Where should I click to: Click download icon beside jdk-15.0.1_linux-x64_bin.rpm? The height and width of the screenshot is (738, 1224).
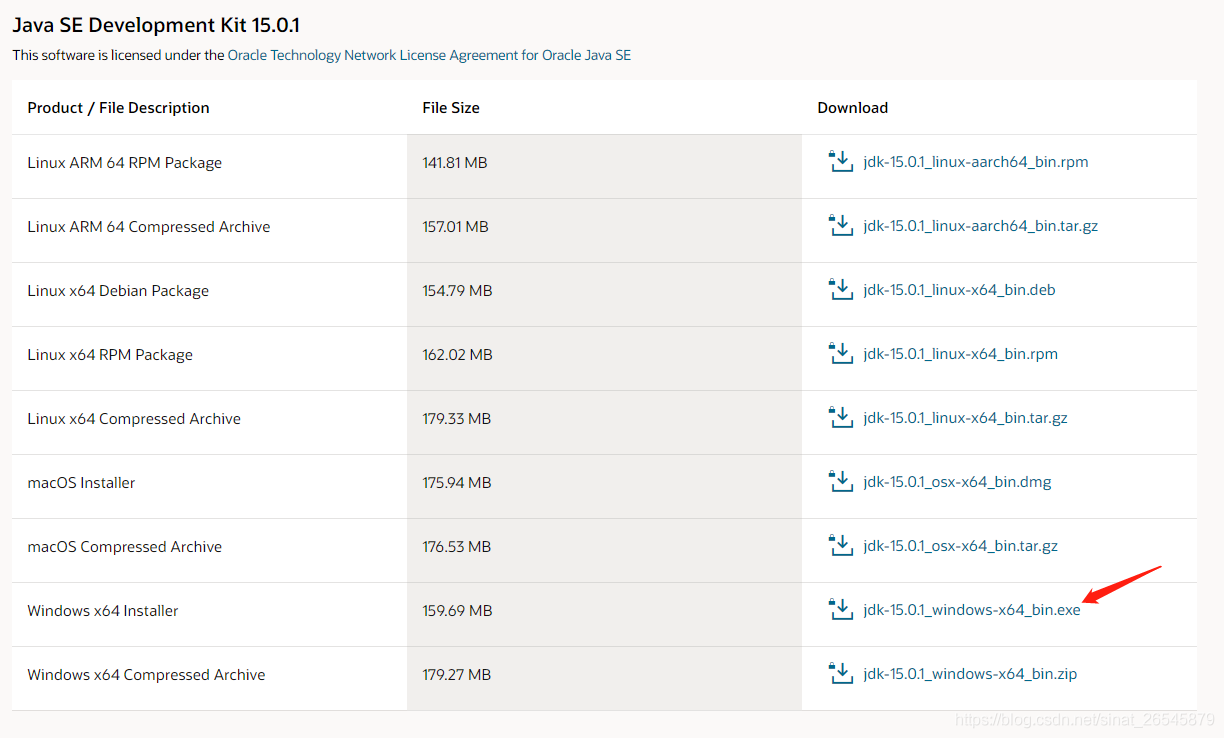tap(840, 353)
